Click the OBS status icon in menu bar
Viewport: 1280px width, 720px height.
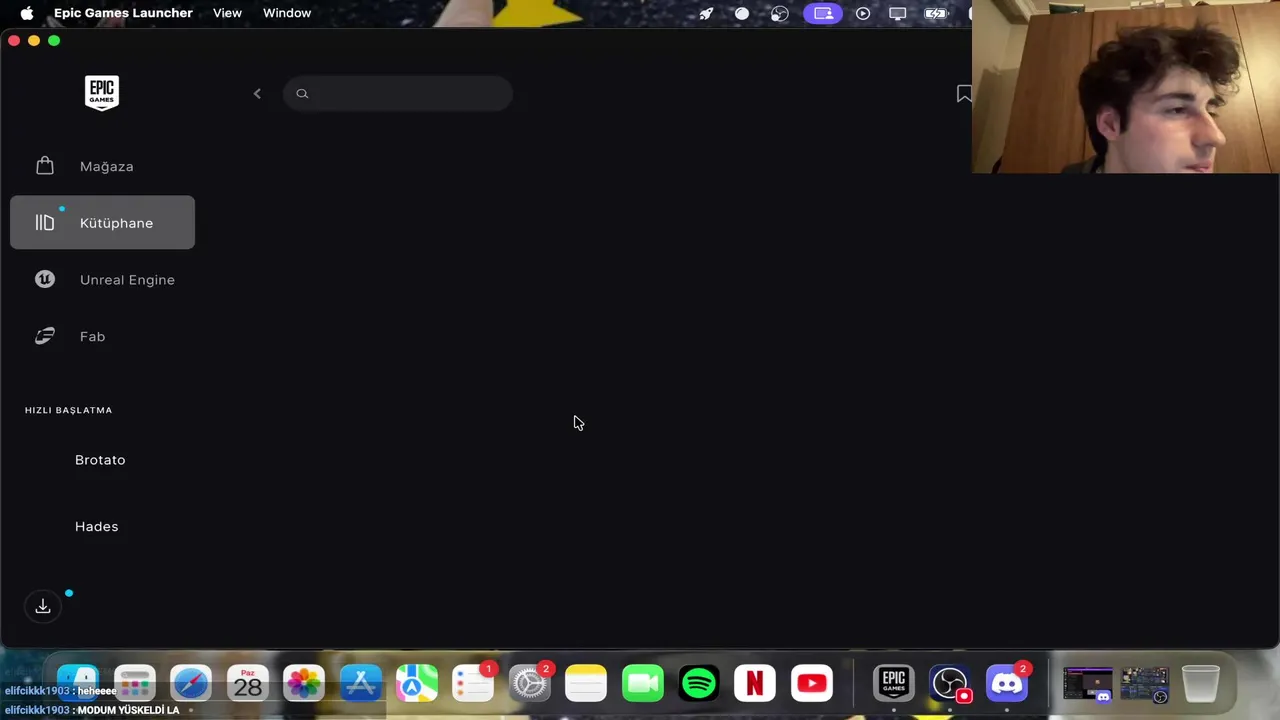[x=780, y=13]
